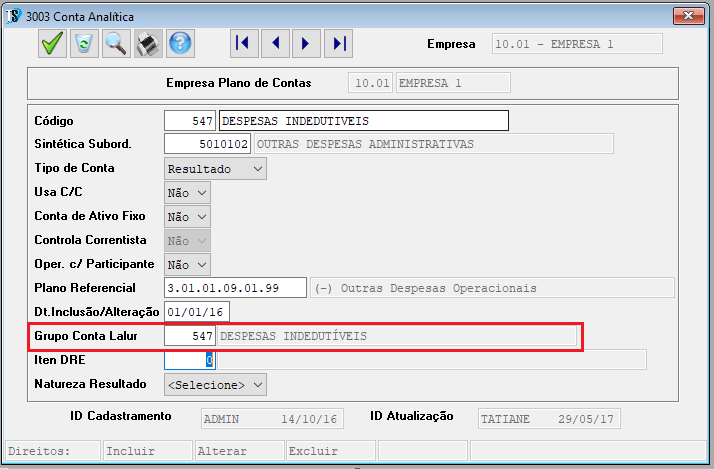714x469 pixels.
Task: Click Dt.Inclusão/Alteração date field 01/01/16
Action: click(197, 312)
